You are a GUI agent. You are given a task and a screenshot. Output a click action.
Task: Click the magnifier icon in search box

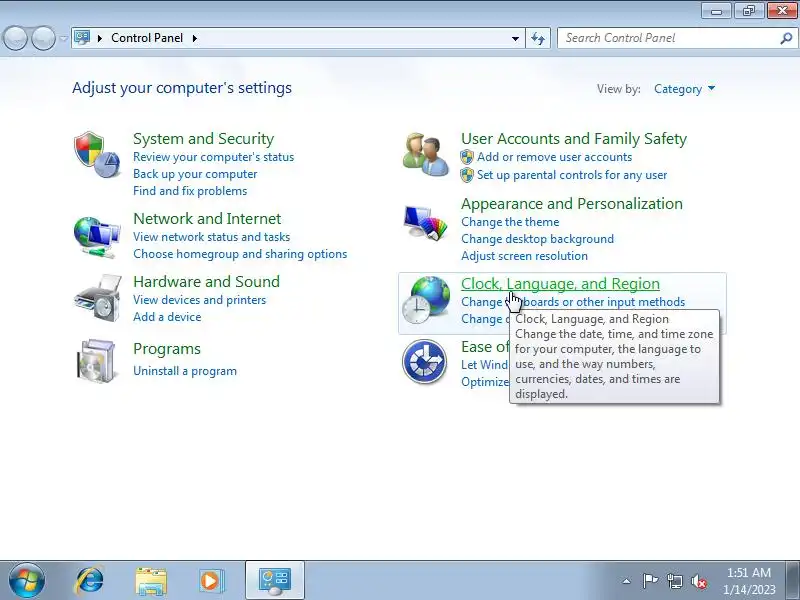pyautogui.click(x=786, y=38)
